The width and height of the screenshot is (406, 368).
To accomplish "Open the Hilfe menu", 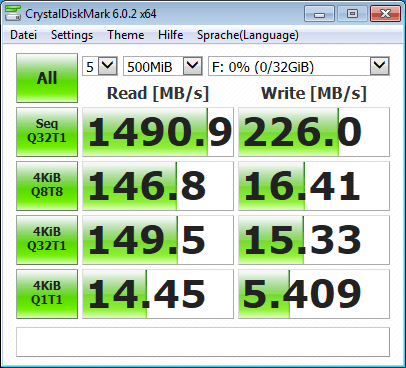I will point(170,35).
